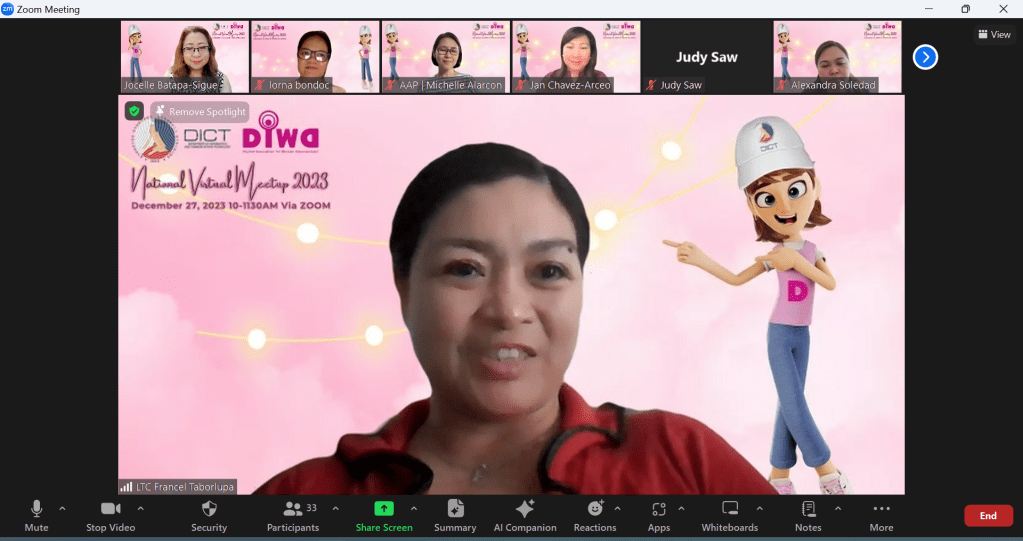Open the Notes tool
This screenshot has width=1023, height=541.
(x=808, y=509)
